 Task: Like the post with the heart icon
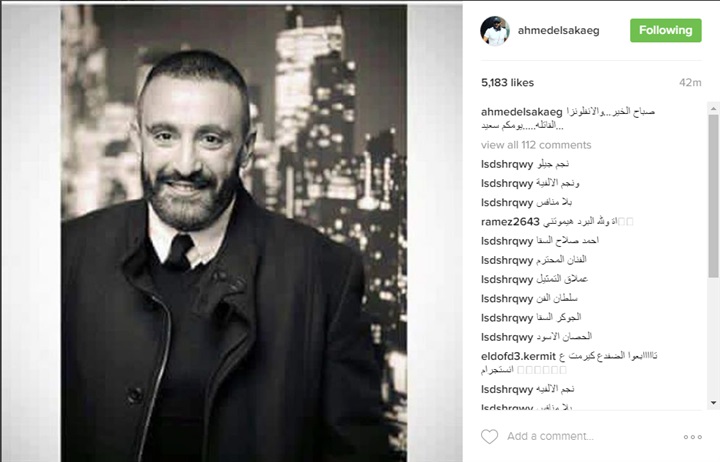pos(489,436)
